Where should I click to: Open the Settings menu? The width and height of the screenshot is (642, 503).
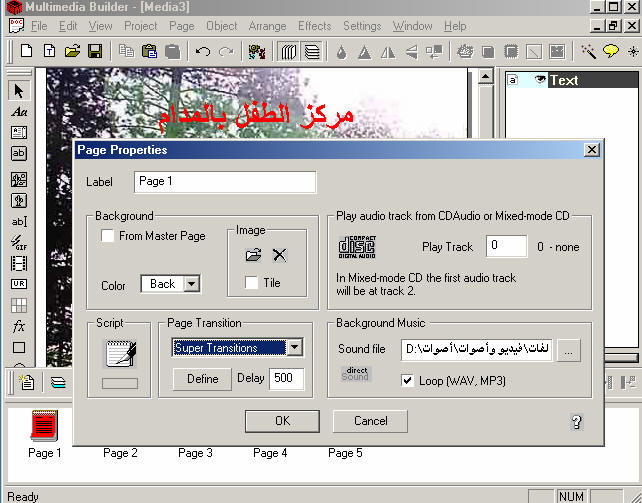tap(362, 26)
